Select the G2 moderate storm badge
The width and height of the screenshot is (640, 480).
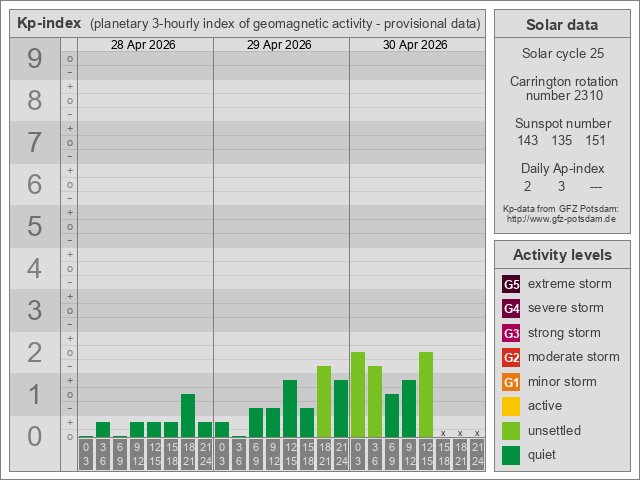511,357
